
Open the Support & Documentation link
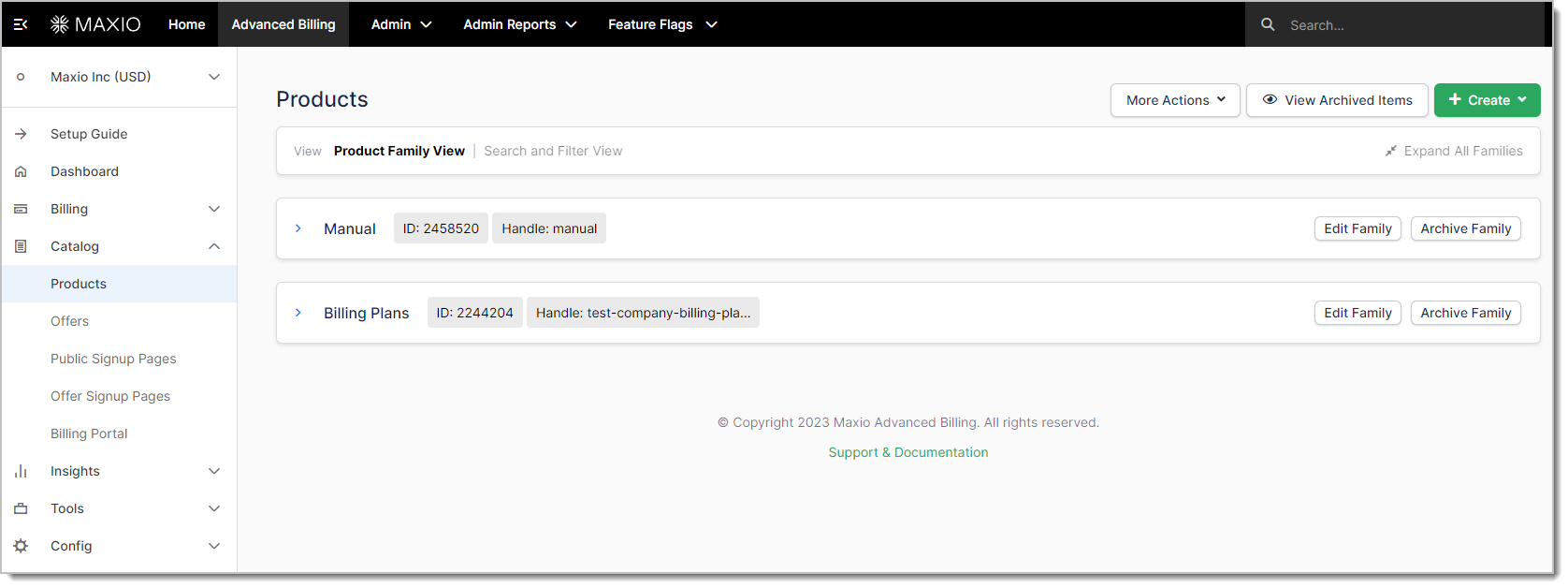click(x=907, y=452)
